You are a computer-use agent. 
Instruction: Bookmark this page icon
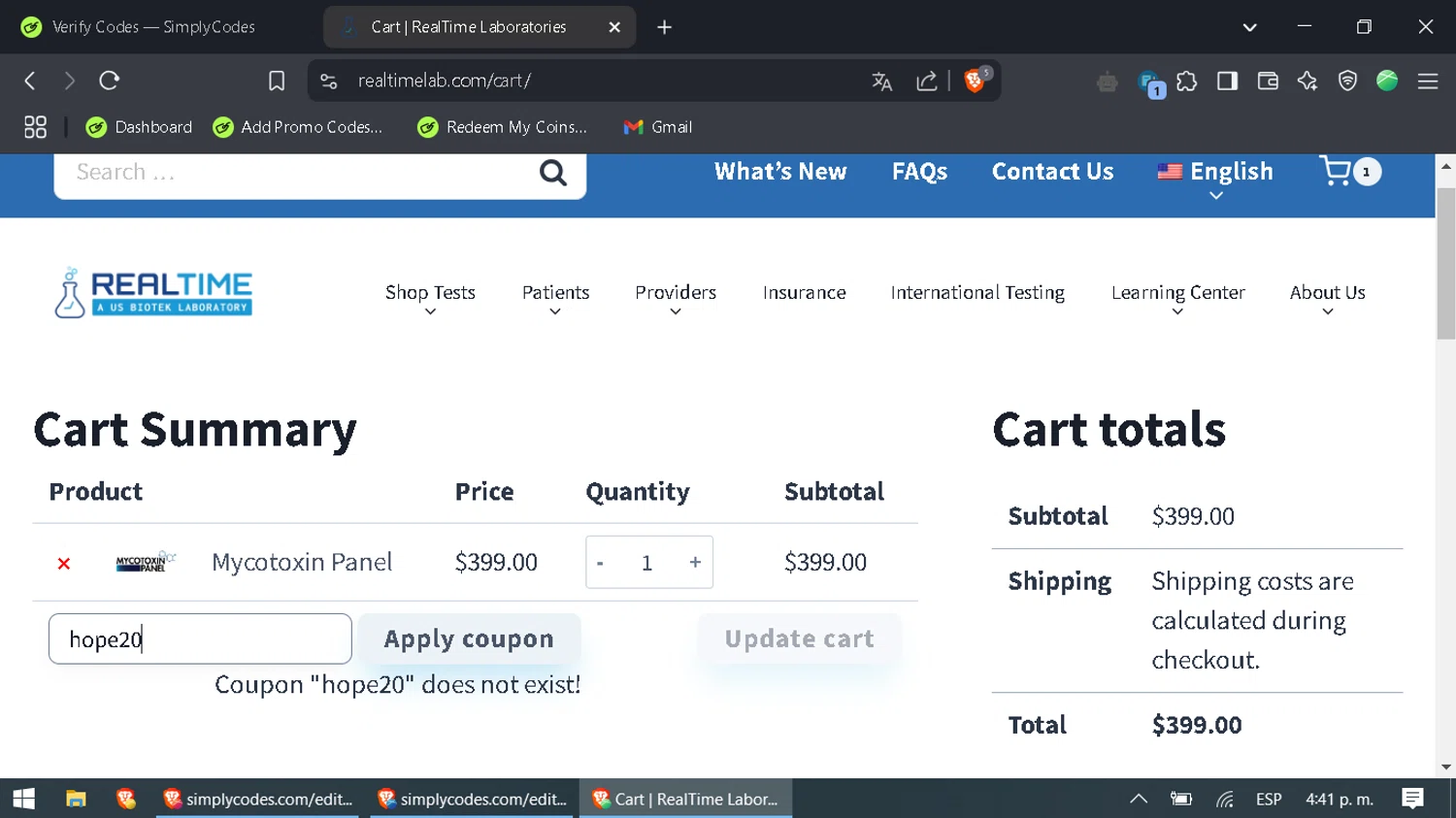(x=277, y=81)
